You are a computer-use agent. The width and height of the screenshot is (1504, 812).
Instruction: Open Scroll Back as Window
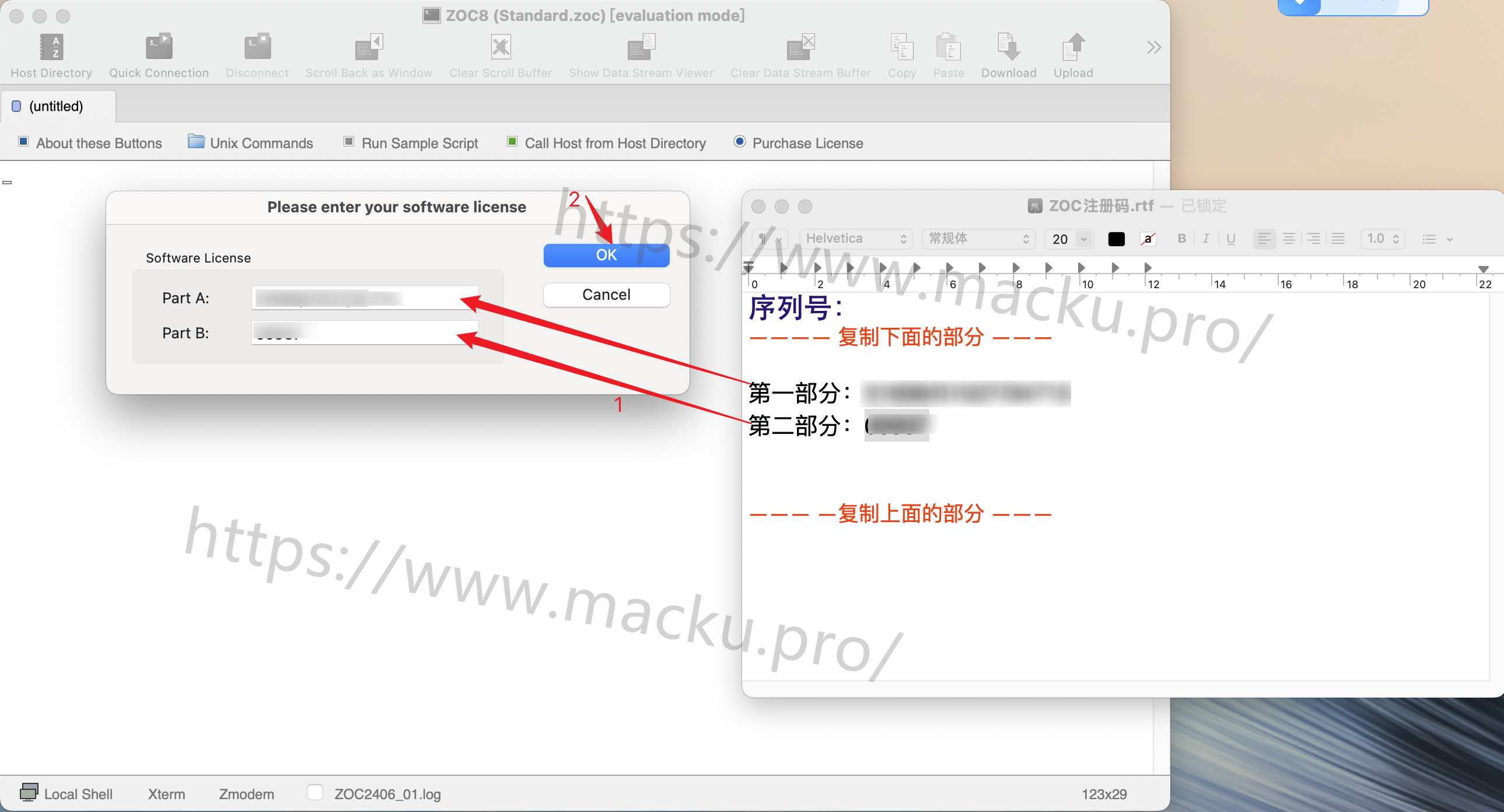[368, 56]
